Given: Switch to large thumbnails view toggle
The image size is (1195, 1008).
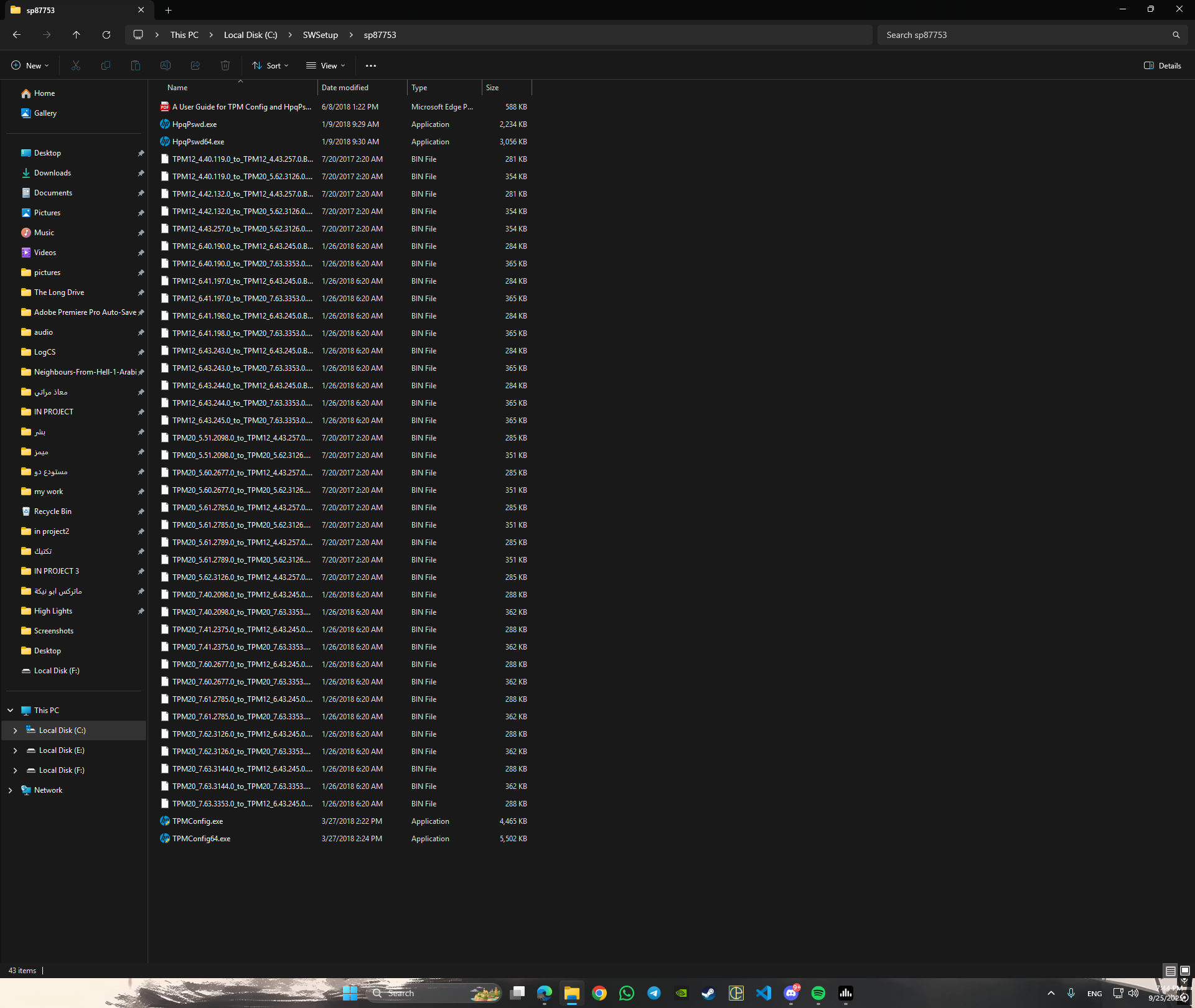Looking at the screenshot, I should coord(1185,971).
